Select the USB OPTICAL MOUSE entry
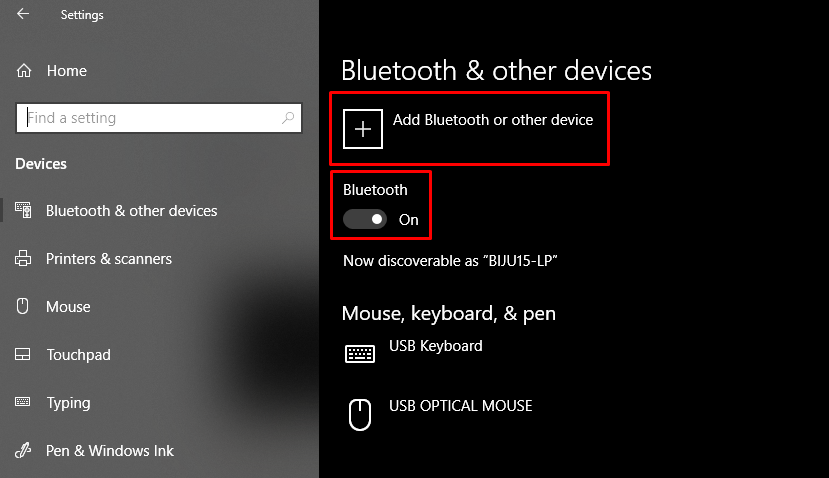 click(460, 406)
